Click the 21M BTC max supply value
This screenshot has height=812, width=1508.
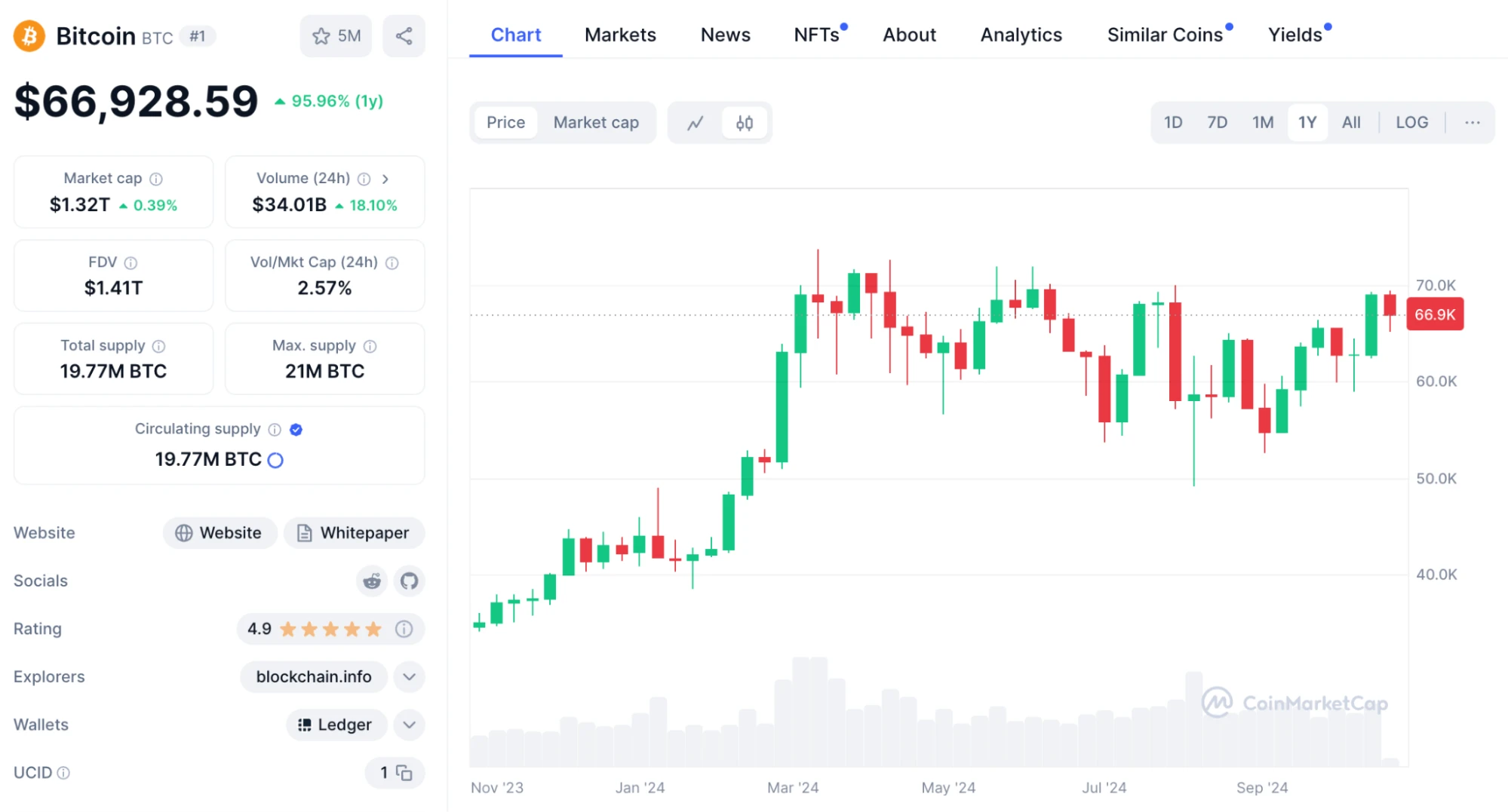coord(324,372)
